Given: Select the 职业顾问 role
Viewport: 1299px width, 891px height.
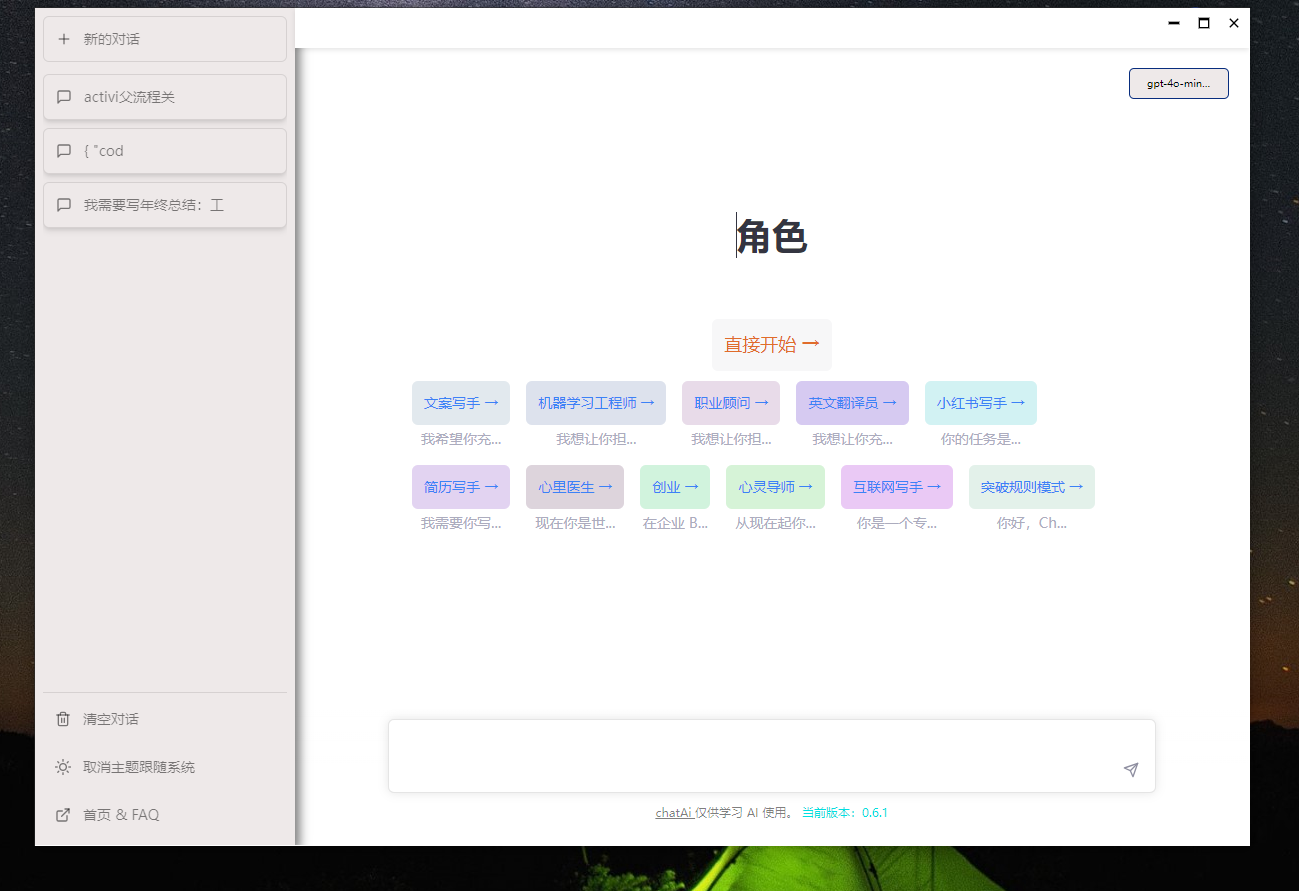Looking at the screenshot, I should click(731, 403).
